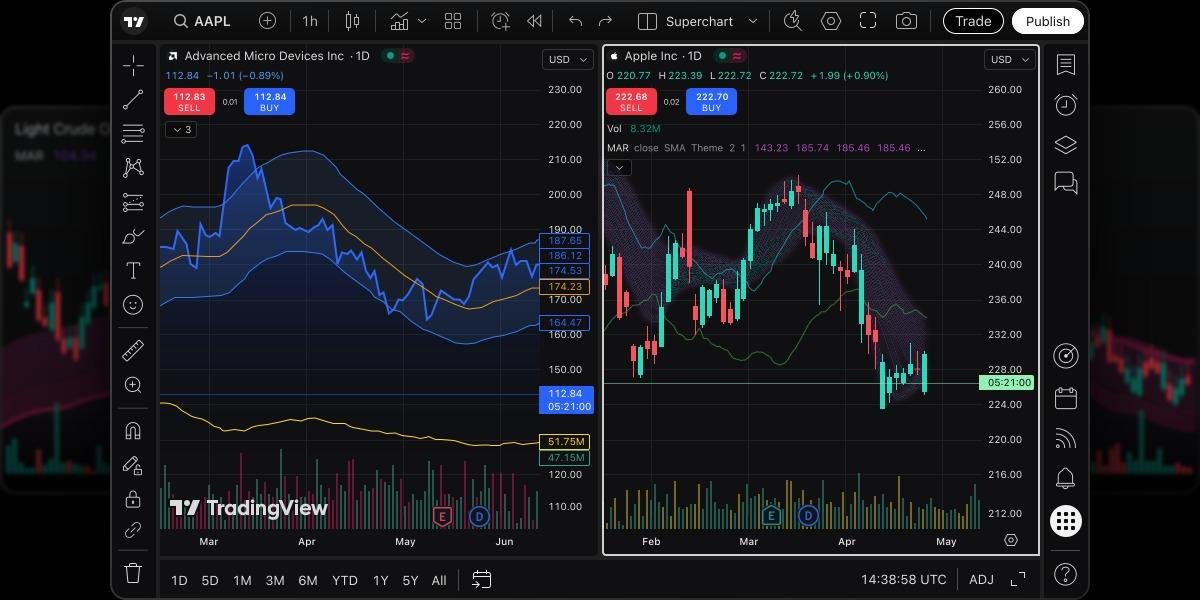Expand the 3 hidden indicators on AMD chart
1200x600 pixels.
(181, 130)
